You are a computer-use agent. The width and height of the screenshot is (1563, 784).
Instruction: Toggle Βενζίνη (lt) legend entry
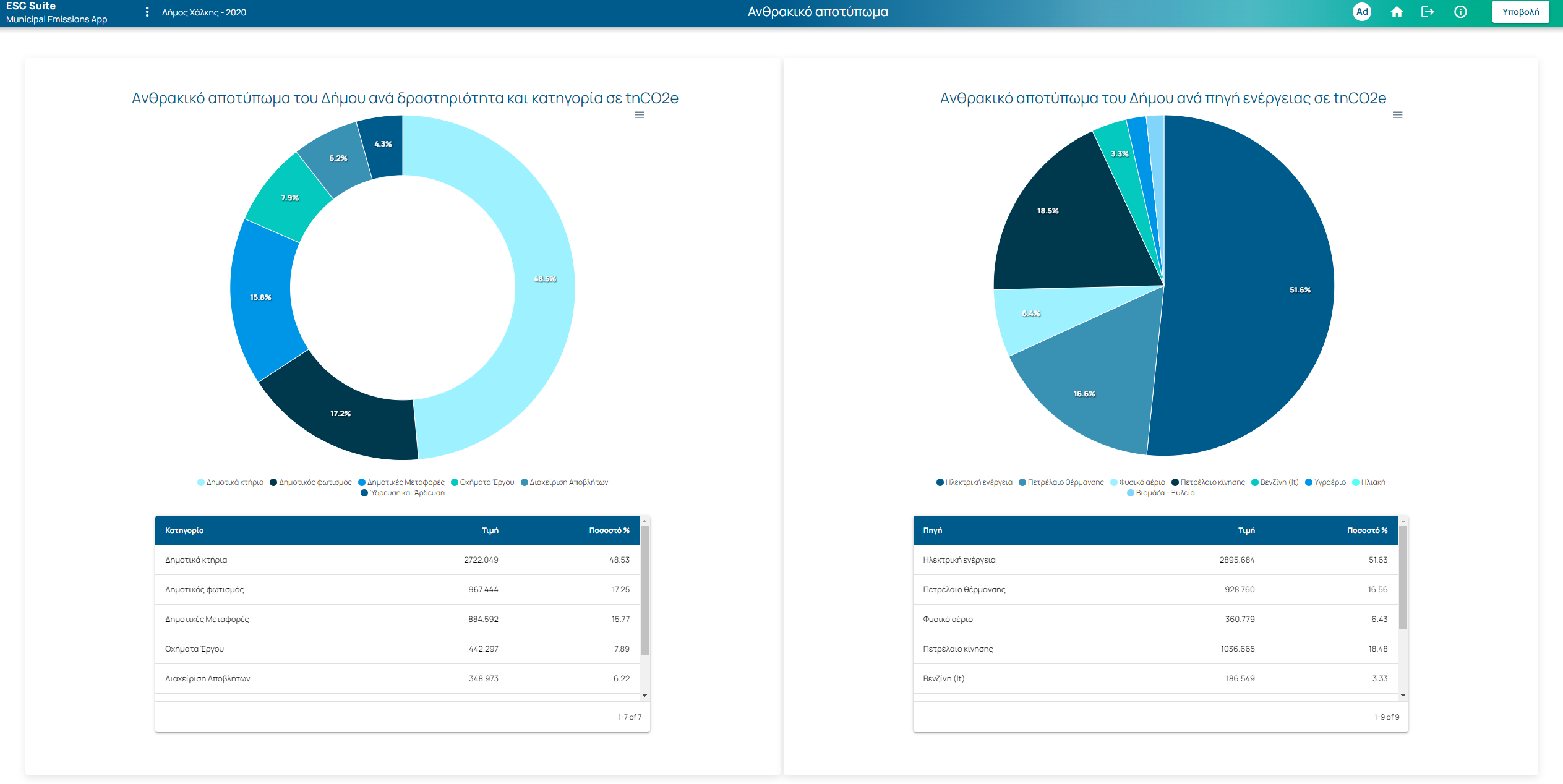(x=1275, y=482)
